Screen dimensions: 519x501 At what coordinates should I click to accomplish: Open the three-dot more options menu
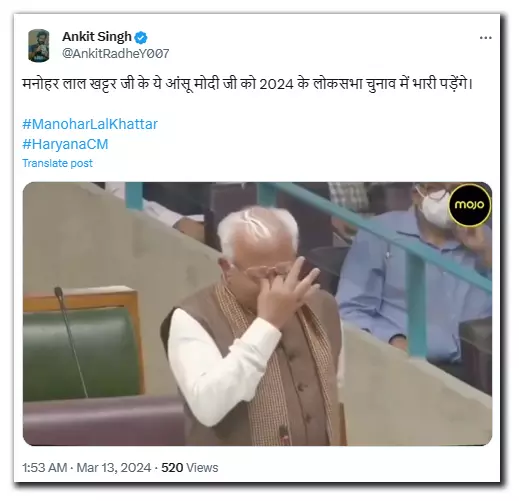pyautogui.click(x=485, y=38)
